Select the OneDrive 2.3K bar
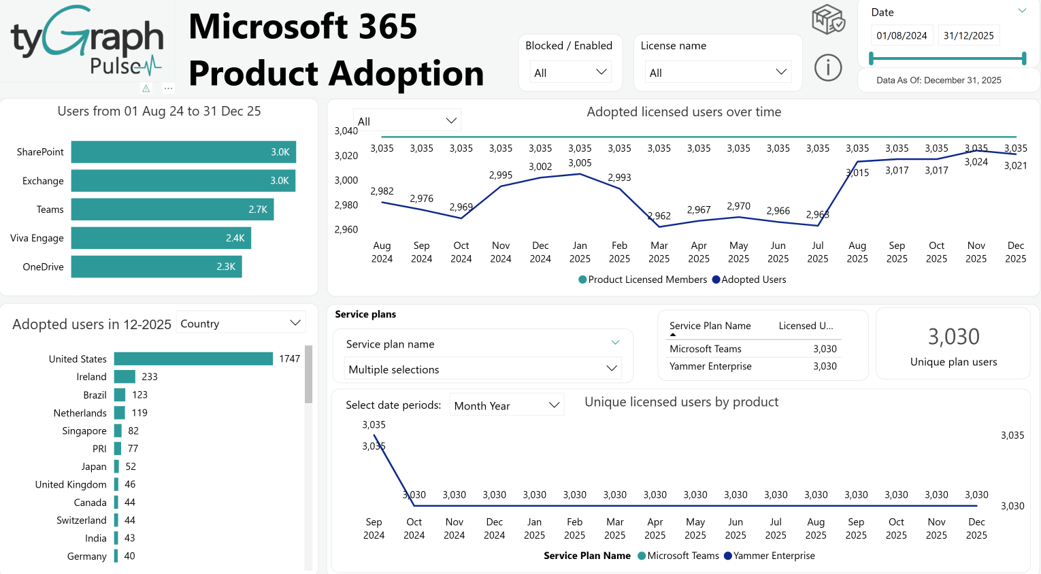This screenshot has width=1041, height=574. pos(156,266)
